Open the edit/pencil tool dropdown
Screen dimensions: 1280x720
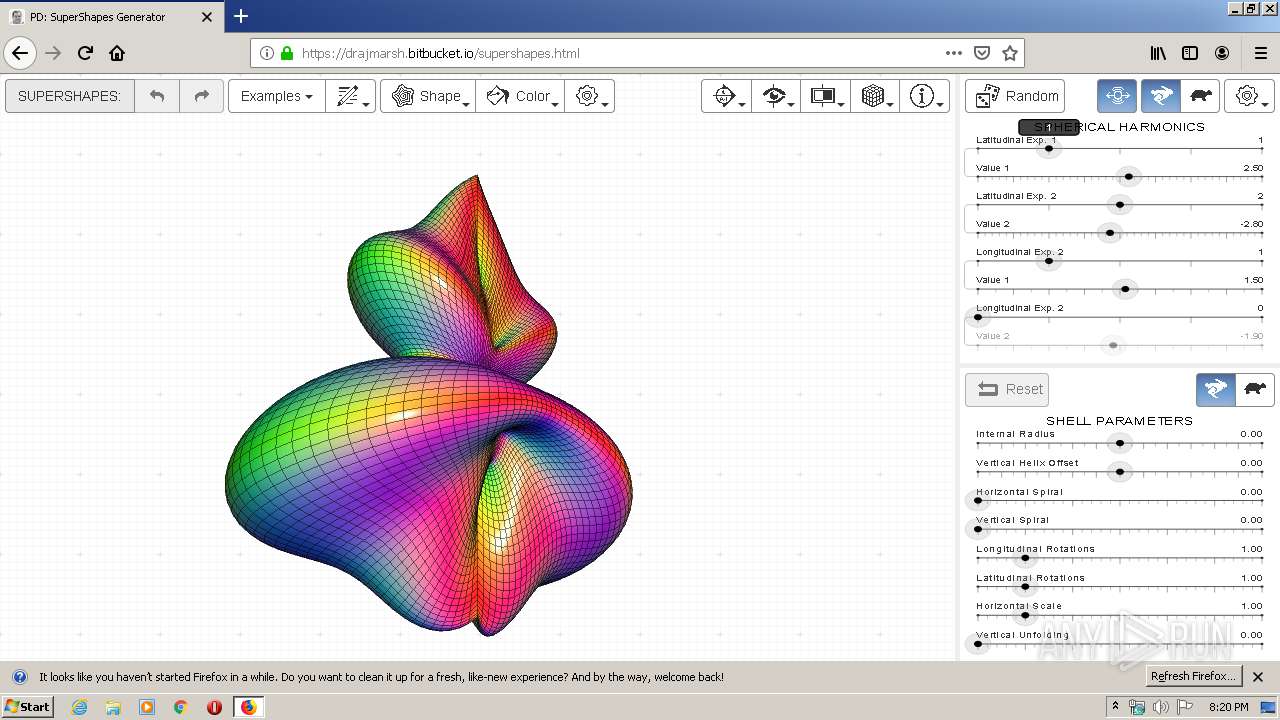[x=350, y=96]
